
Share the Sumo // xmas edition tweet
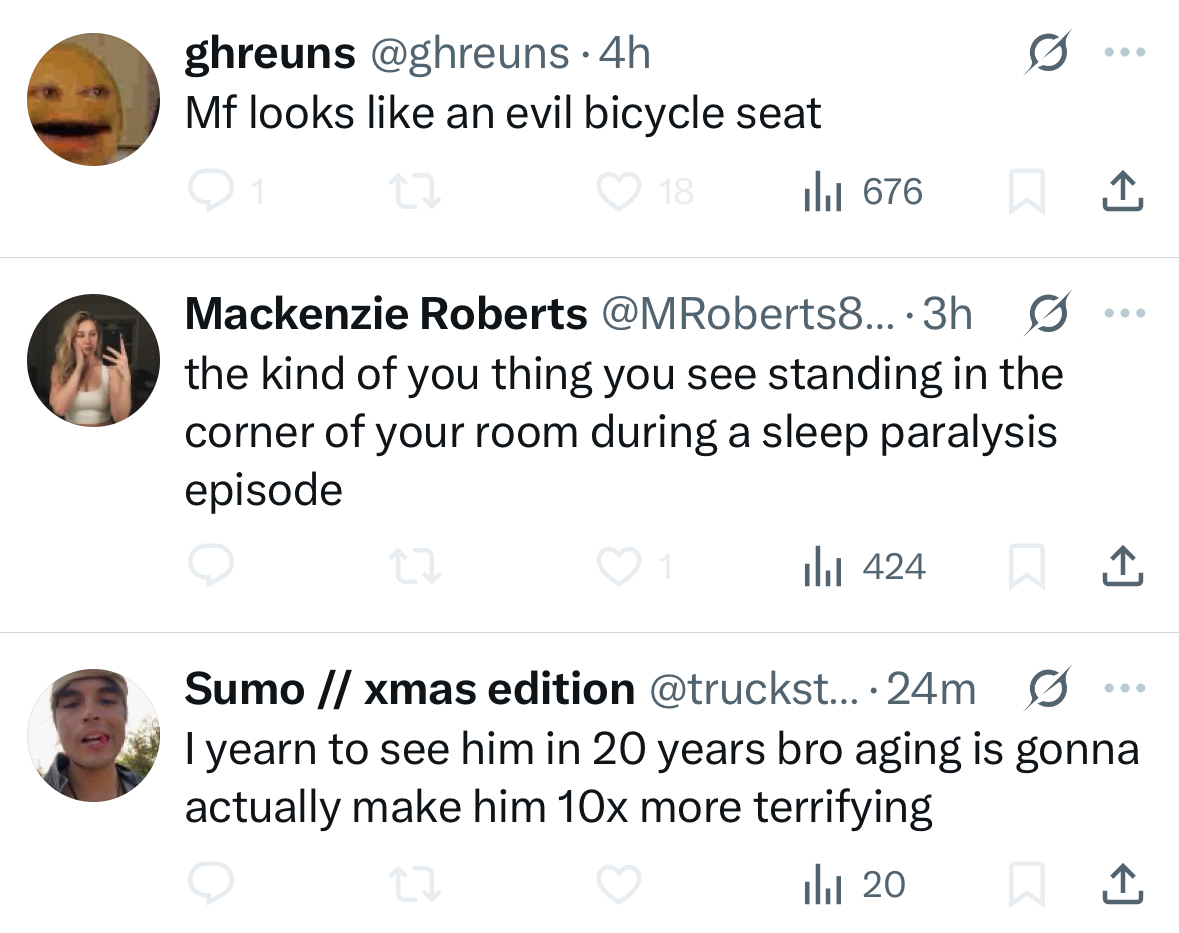click(x=1121, y=884)
